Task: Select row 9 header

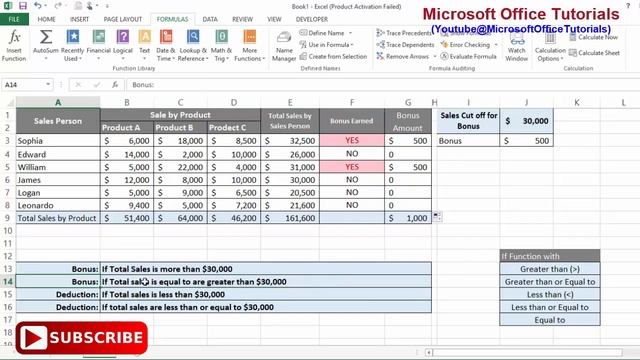Action: pyautogui.click(x=7, y=218)
